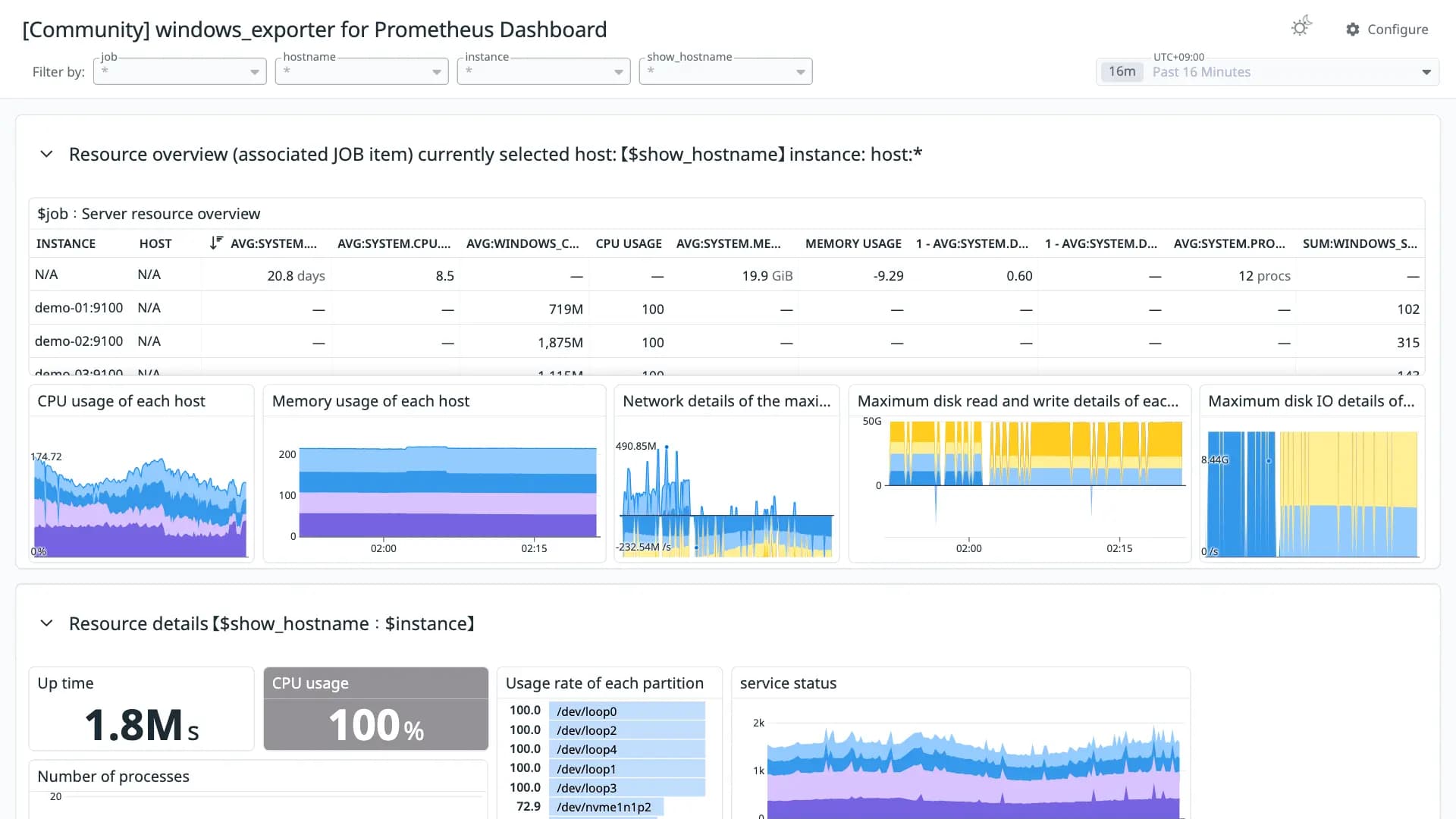Open the hostname filter dropdown

(362, 71)
